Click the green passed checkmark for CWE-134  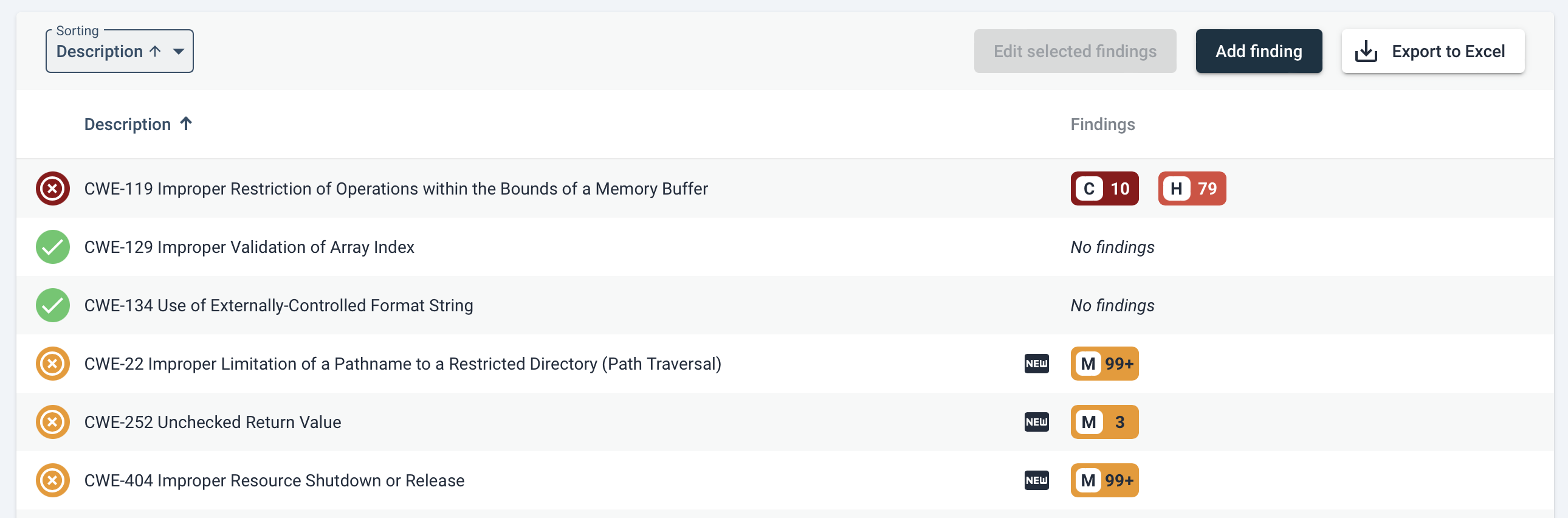pyautogui.click(x=52, y=306)
